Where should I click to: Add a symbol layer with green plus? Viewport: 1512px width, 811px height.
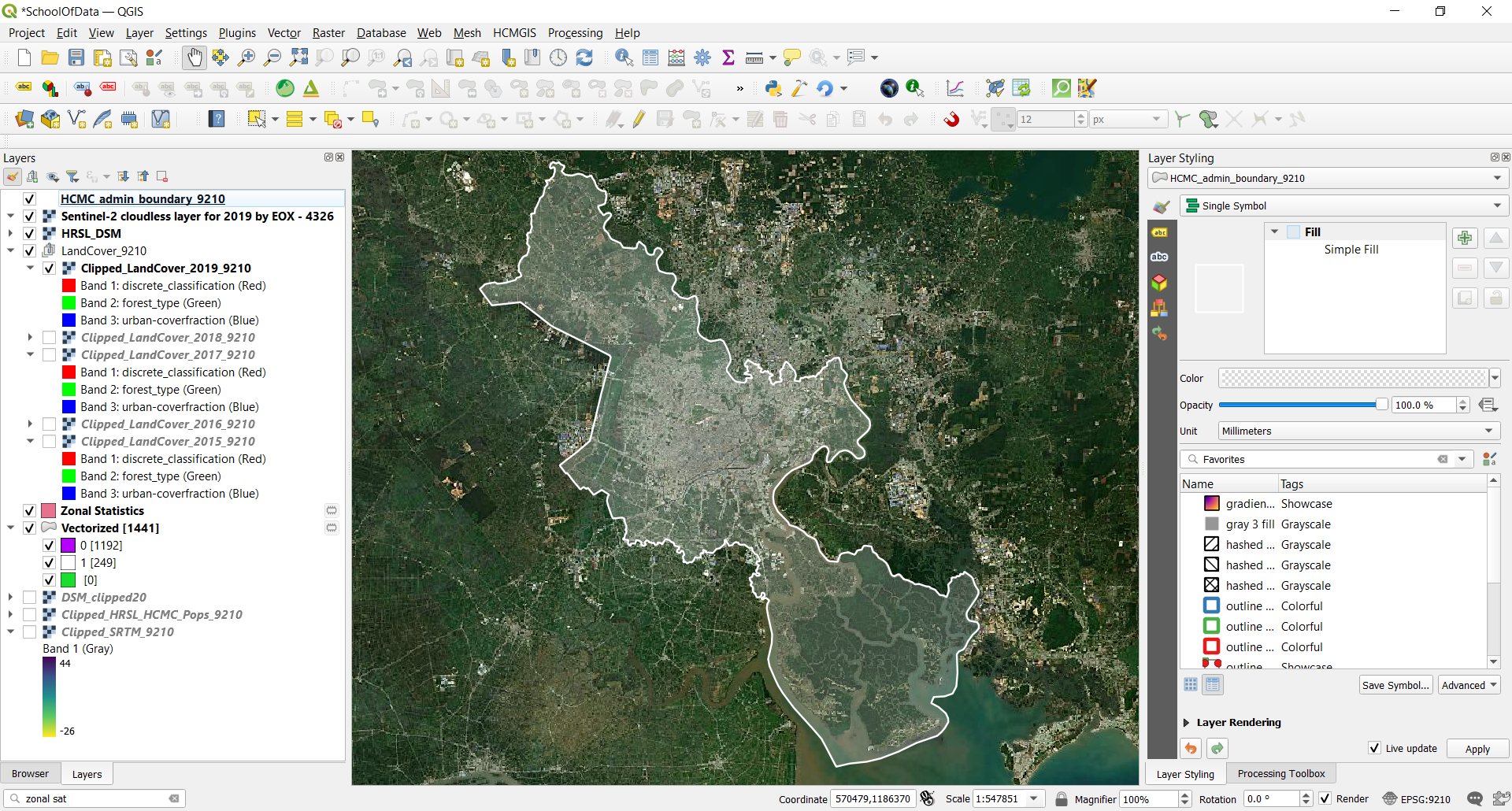tap(1465, 238)
